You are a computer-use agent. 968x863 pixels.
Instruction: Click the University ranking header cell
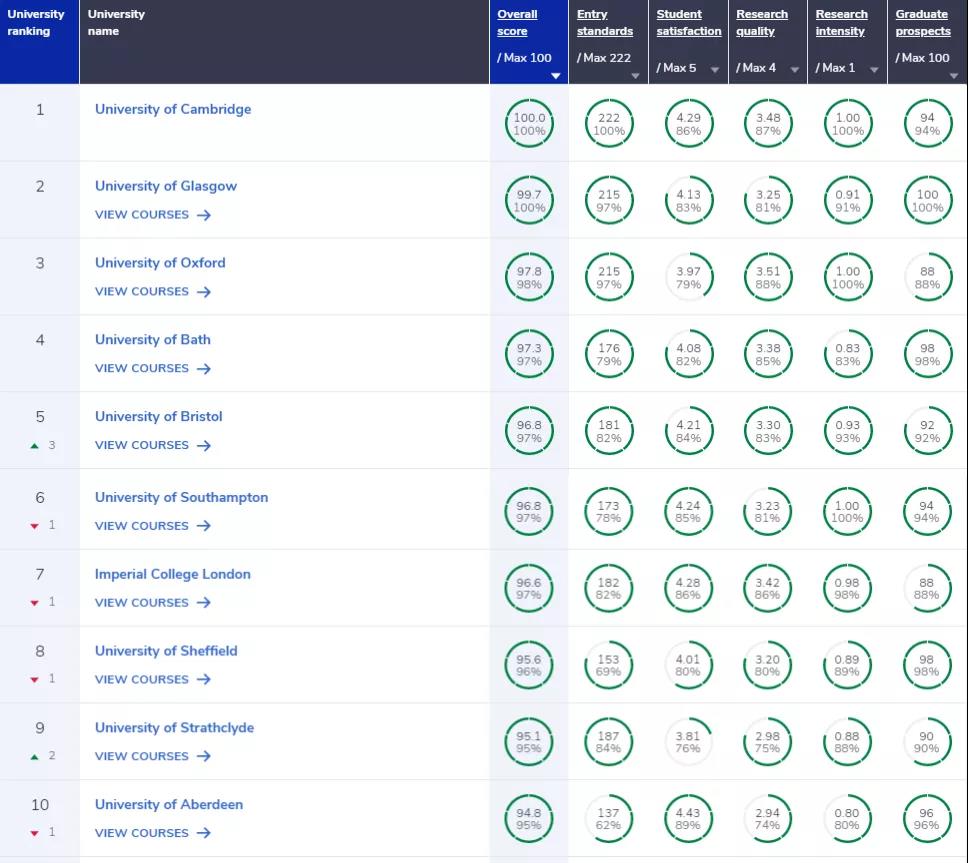click(38, 23)
